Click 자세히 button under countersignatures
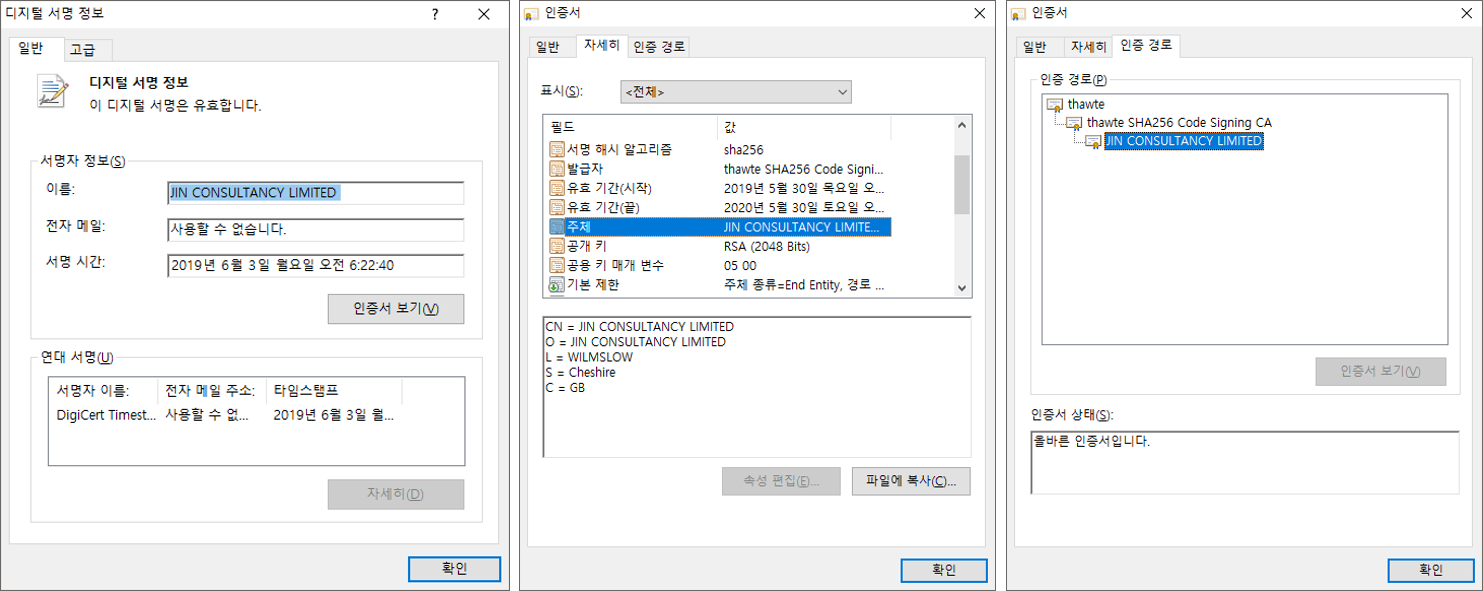Image resolution: width=1483 pixels, height=591 pixels. pyautogui.click(x=396, y=494)
